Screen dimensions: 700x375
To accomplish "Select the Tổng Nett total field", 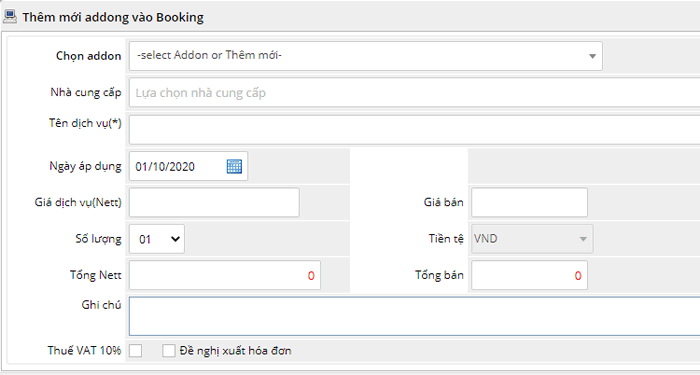I will (225, 275).
